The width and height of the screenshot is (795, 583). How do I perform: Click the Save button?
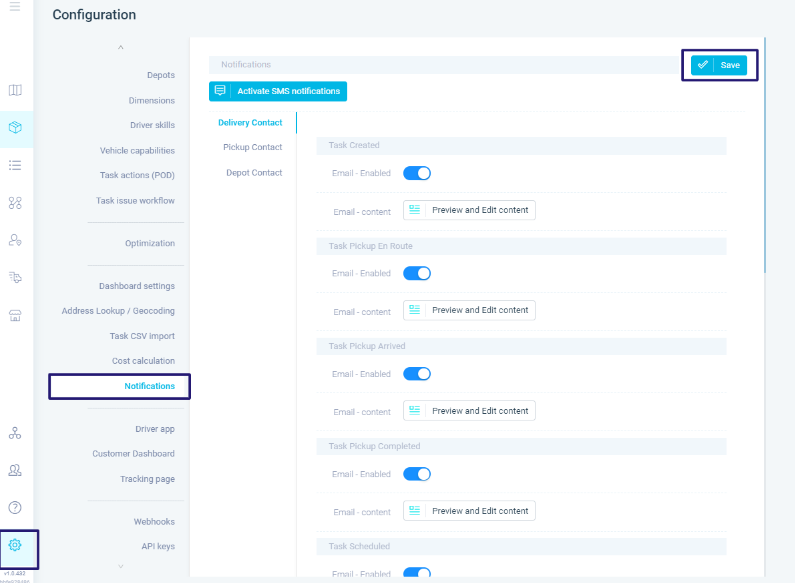pyautogui.click(x=719, y=65)
